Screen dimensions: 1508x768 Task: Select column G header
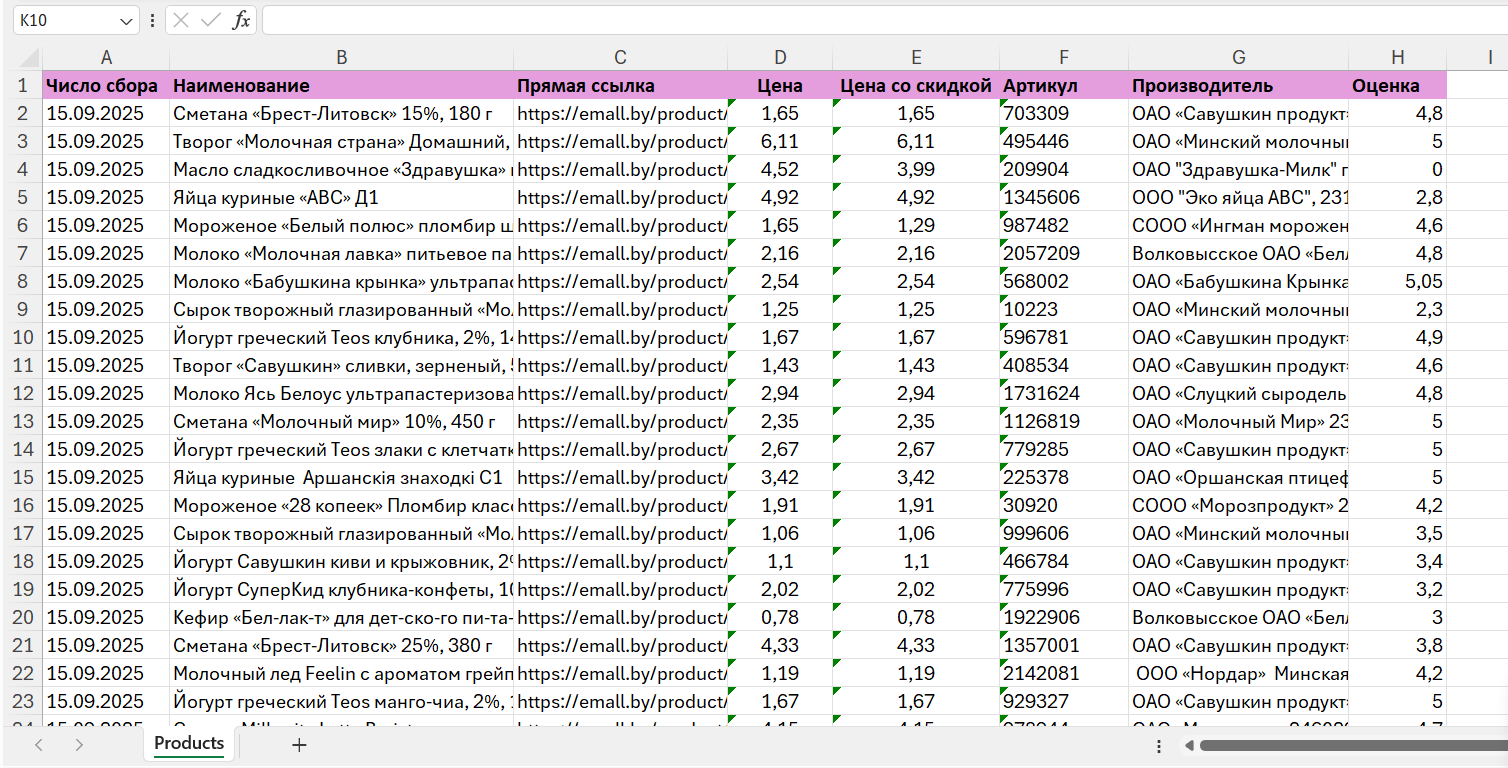1239,57
